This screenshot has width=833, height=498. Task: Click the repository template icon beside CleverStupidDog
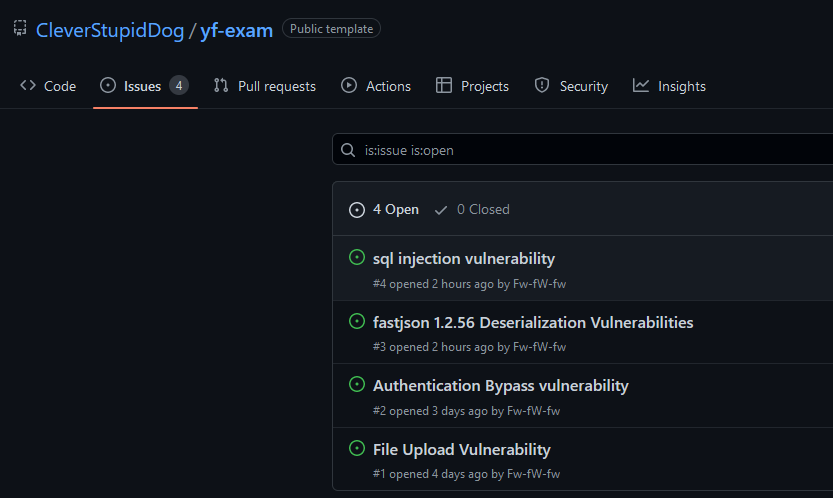(x=20, y=28)
